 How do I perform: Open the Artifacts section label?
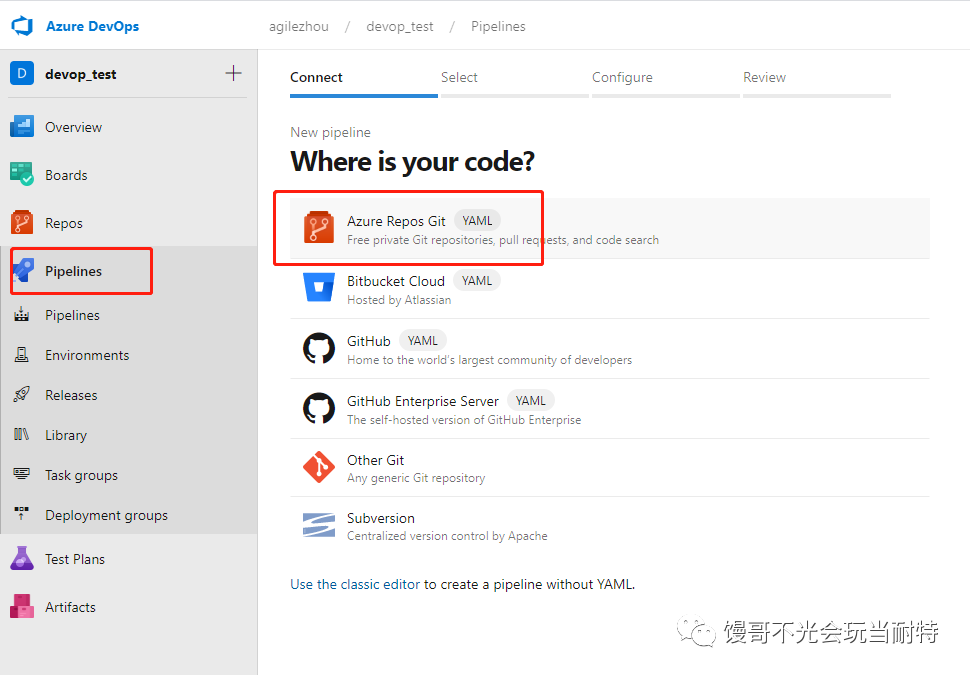point(71,608)
